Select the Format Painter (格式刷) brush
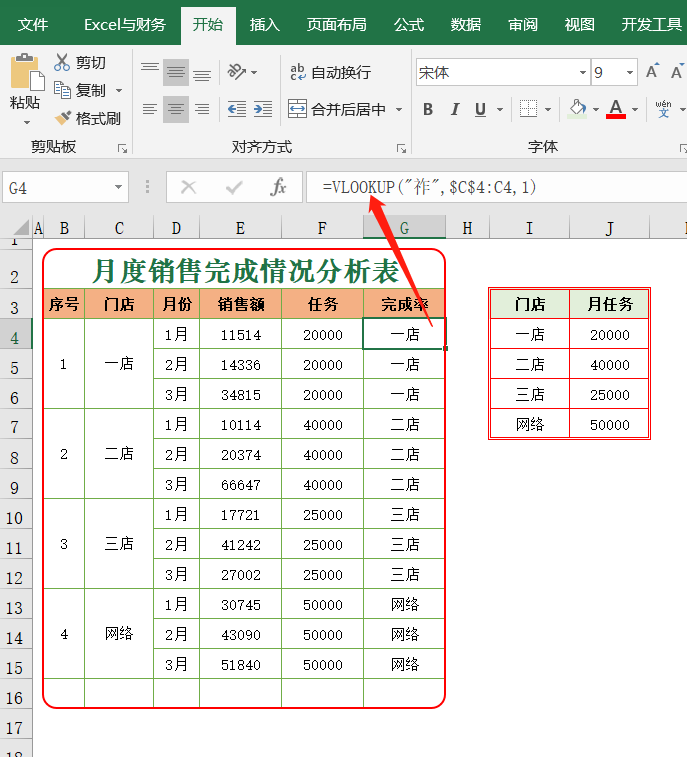 [63, 118]
